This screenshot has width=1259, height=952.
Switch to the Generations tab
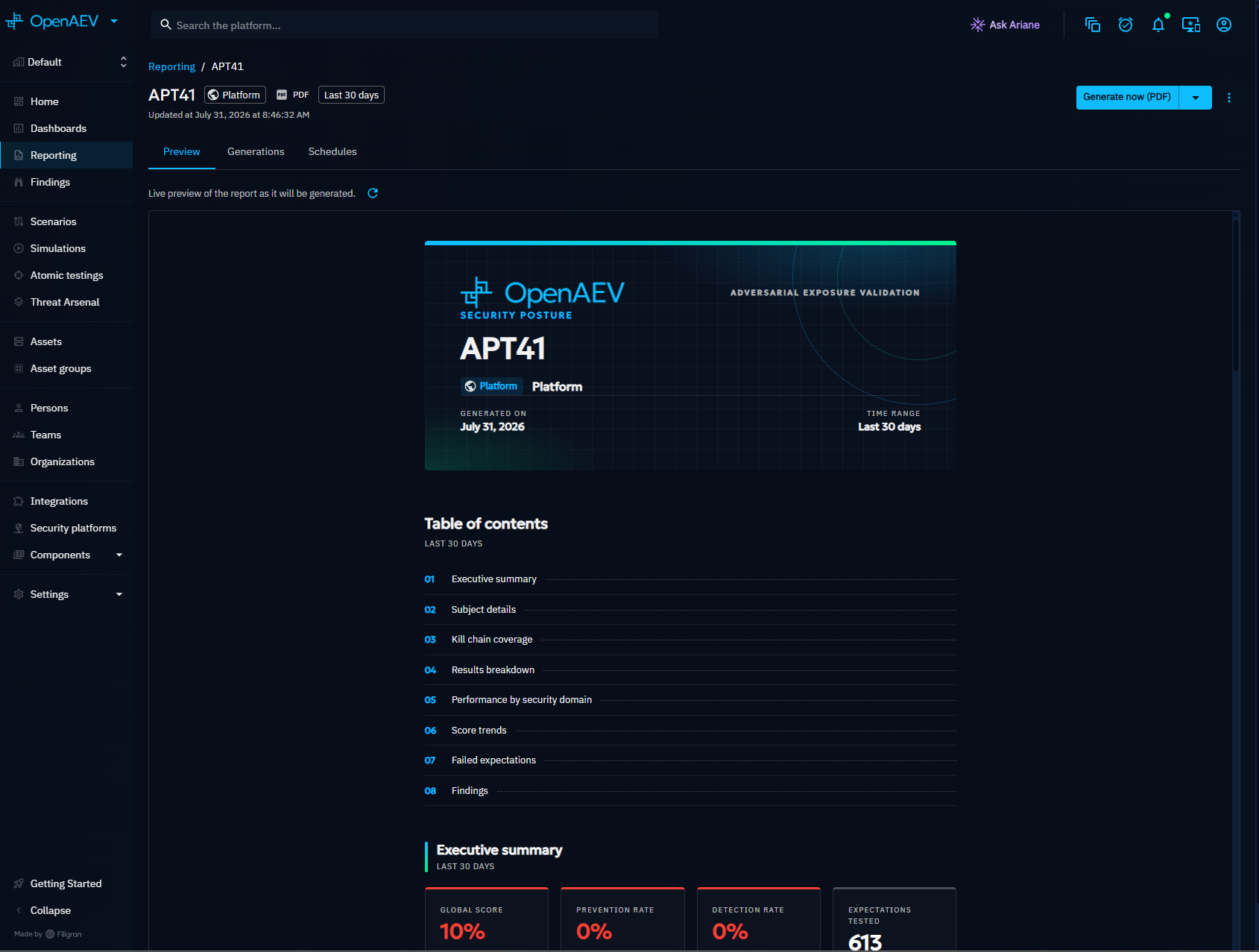[256, 151]
